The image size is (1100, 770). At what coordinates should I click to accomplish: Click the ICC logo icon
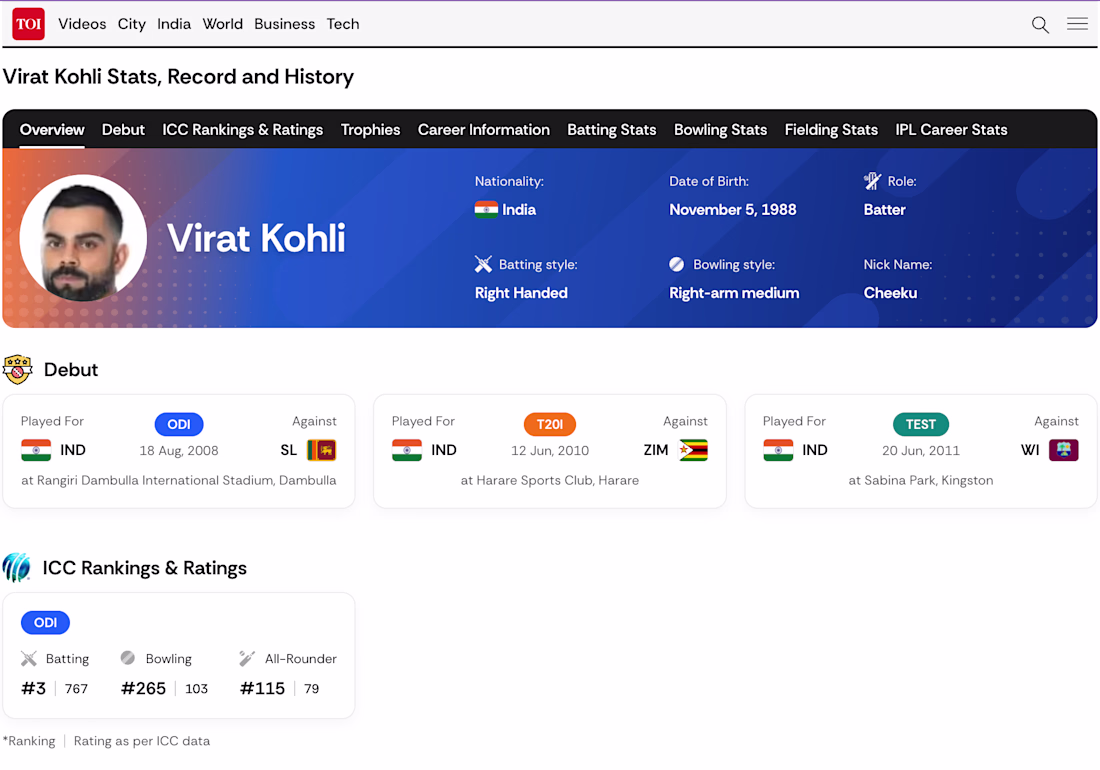pyautogui.click(x=17, y=567)
